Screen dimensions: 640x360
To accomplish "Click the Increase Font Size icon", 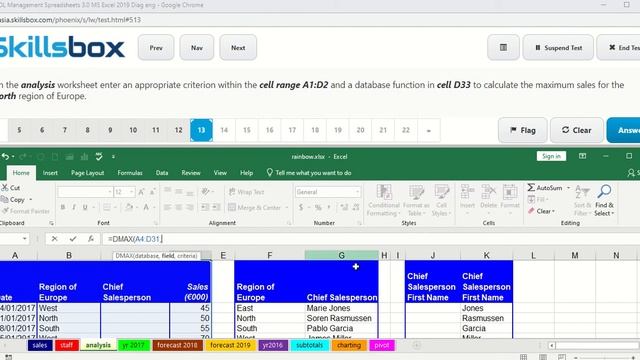I will pyautogui.click(x=141, y=192).
